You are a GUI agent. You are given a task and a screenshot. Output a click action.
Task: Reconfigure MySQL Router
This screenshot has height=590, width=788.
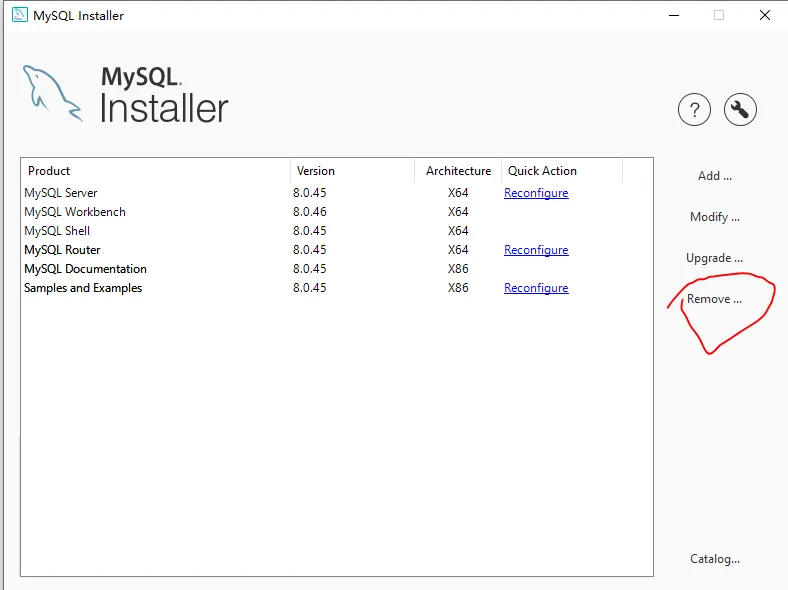coord(536,250)
